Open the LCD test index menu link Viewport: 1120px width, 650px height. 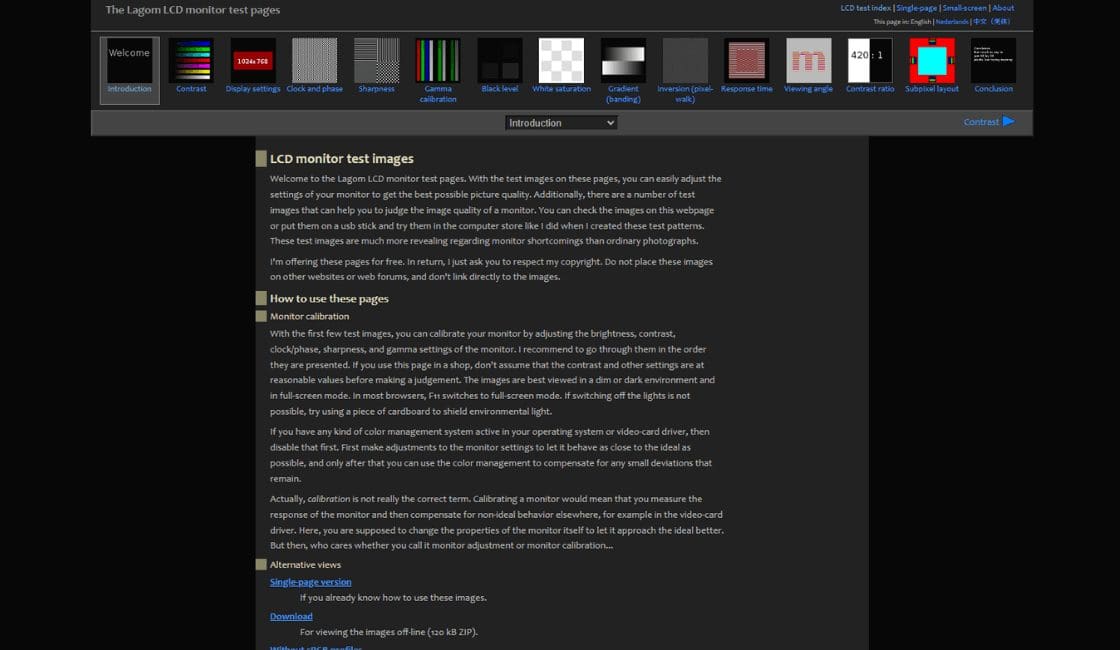pos(865,8)
